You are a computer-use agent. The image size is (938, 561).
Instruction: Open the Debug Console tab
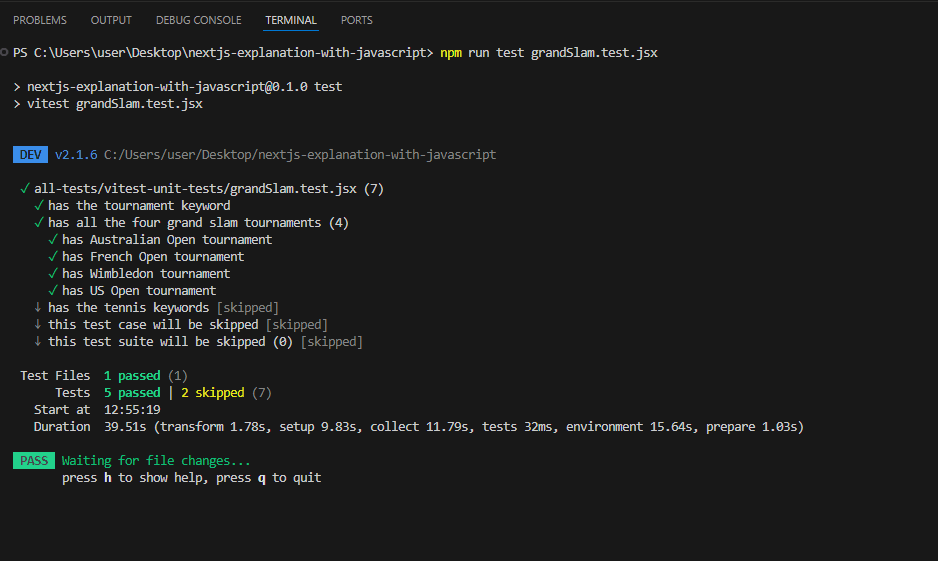click(199, 20)
